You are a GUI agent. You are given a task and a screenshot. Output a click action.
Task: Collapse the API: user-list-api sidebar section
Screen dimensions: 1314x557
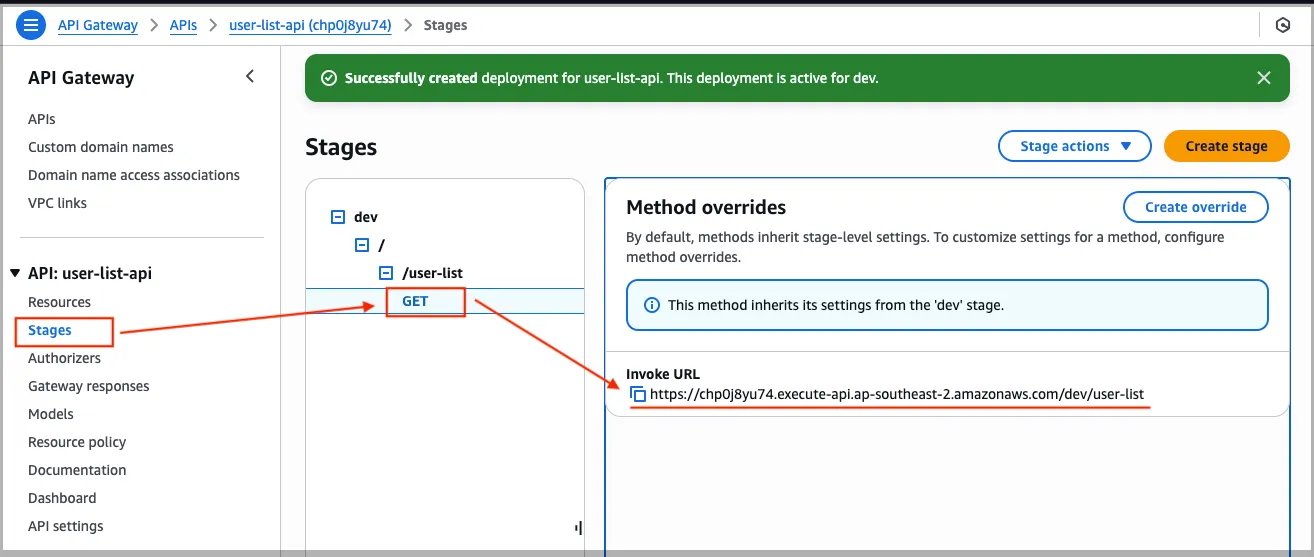click(x=15, y=273)
